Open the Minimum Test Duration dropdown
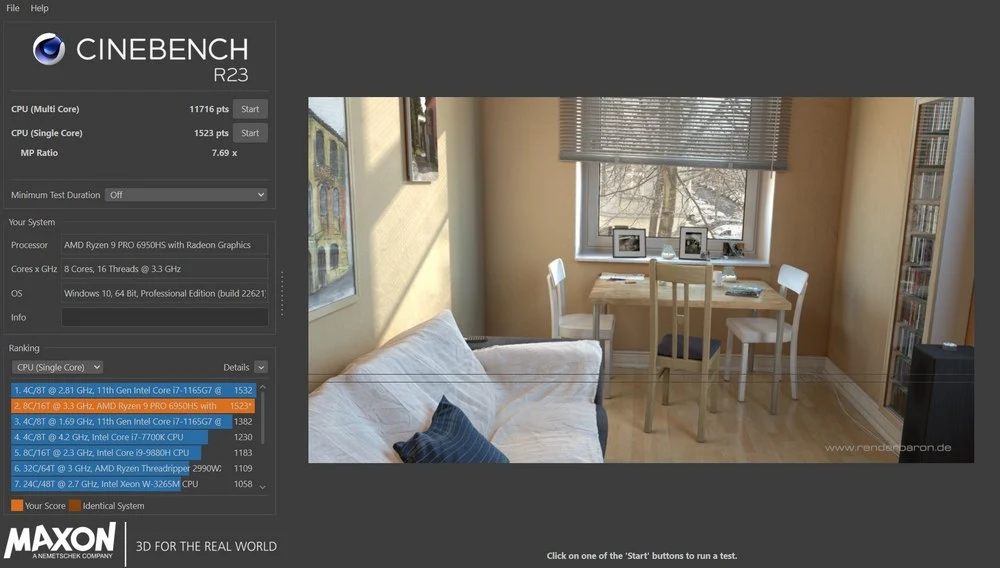 pos(186,195)
